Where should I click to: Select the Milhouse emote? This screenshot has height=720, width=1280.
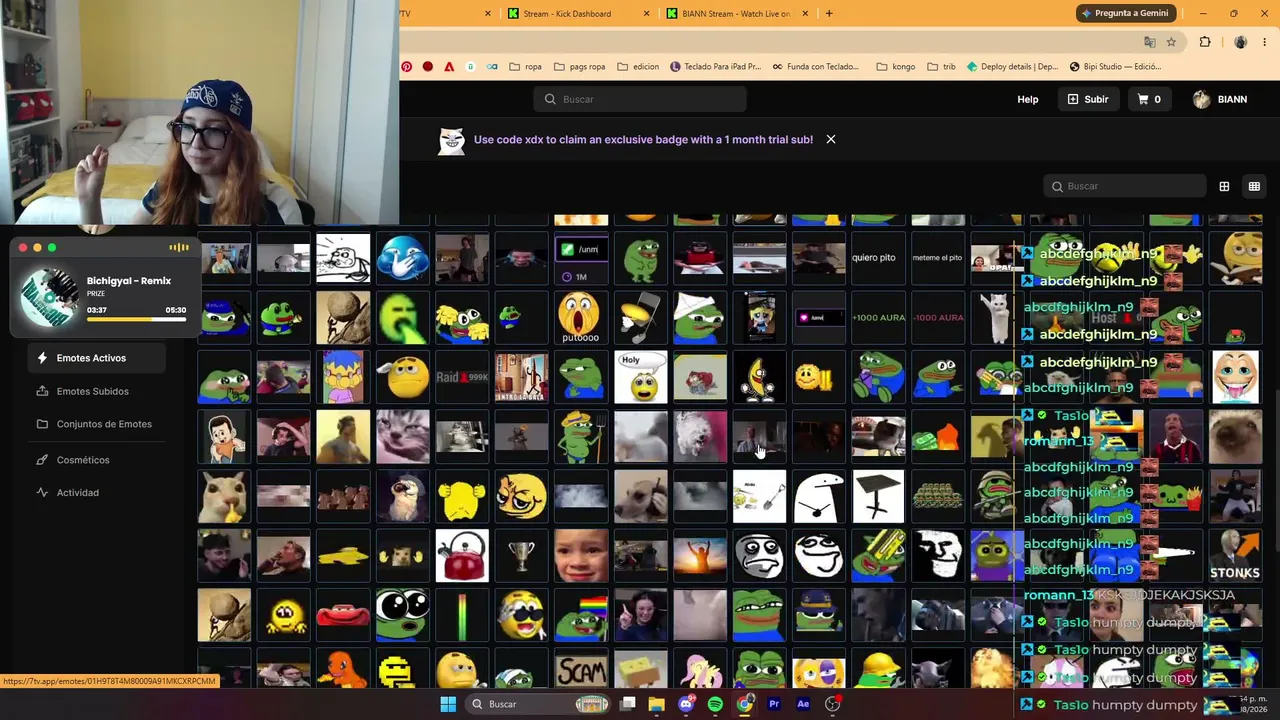click(x=343, y=377)
